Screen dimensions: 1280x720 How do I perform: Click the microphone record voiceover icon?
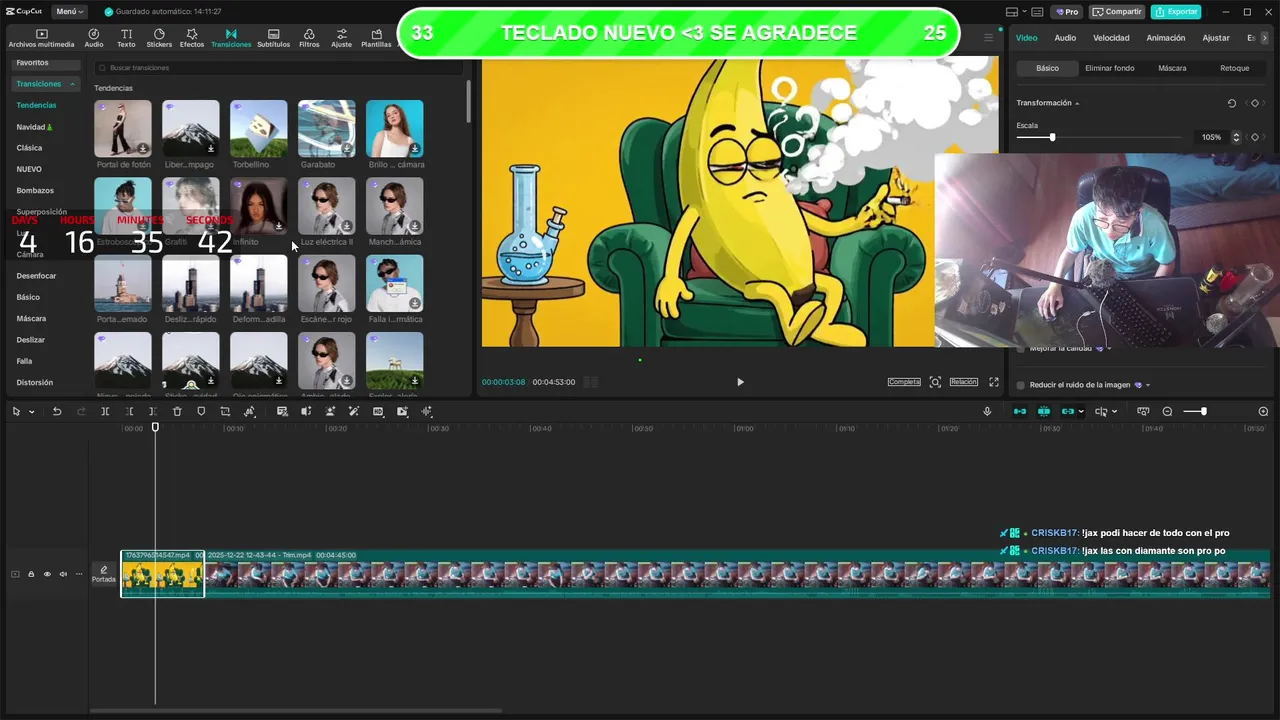coord(987,411)
